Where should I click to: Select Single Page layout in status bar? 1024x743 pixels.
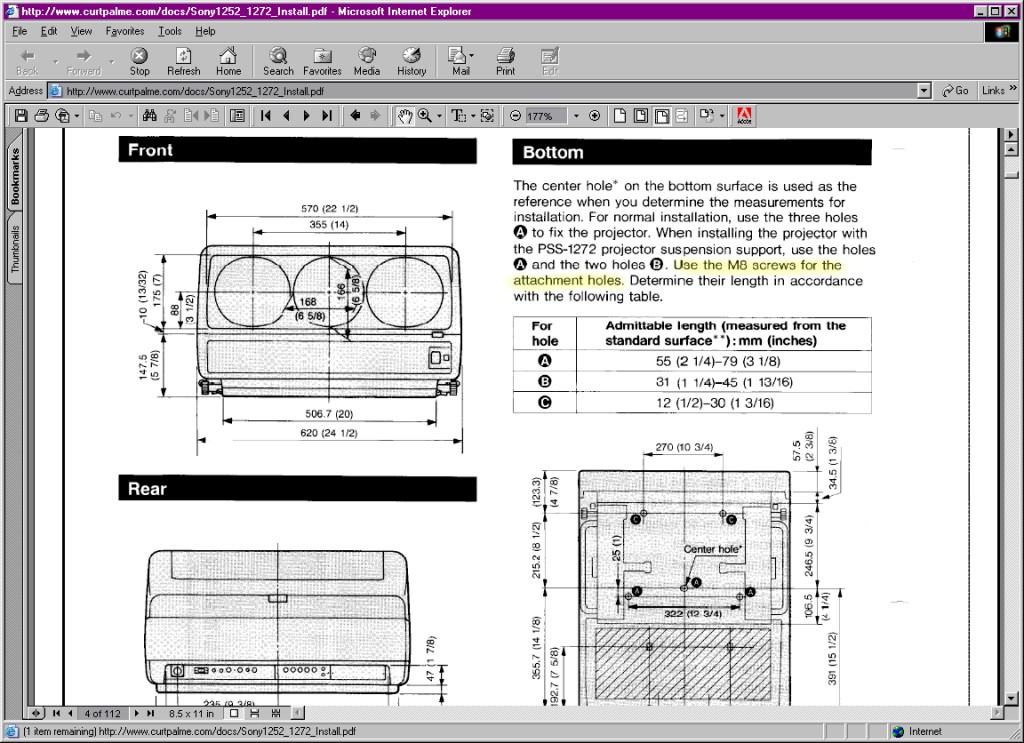[234, 714]
